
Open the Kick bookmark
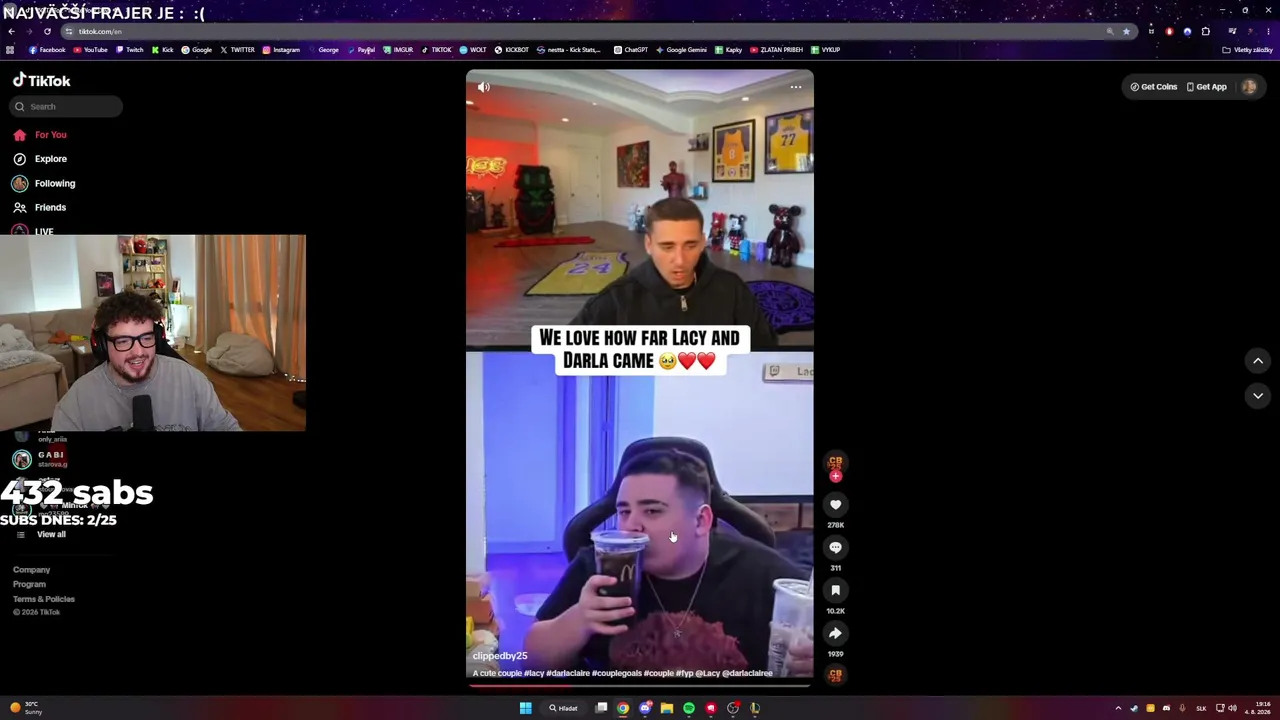point(162,50)
